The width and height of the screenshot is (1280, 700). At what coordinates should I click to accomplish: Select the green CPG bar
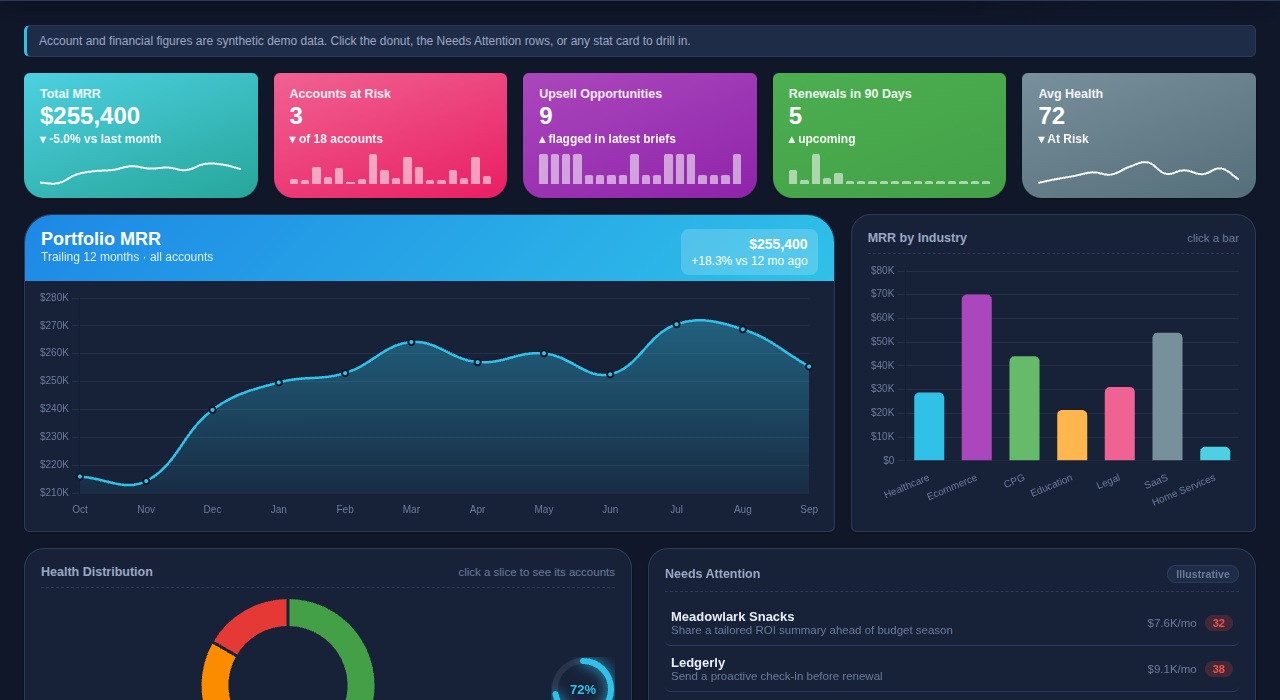pyautogui.click(x=1024, y=409)
